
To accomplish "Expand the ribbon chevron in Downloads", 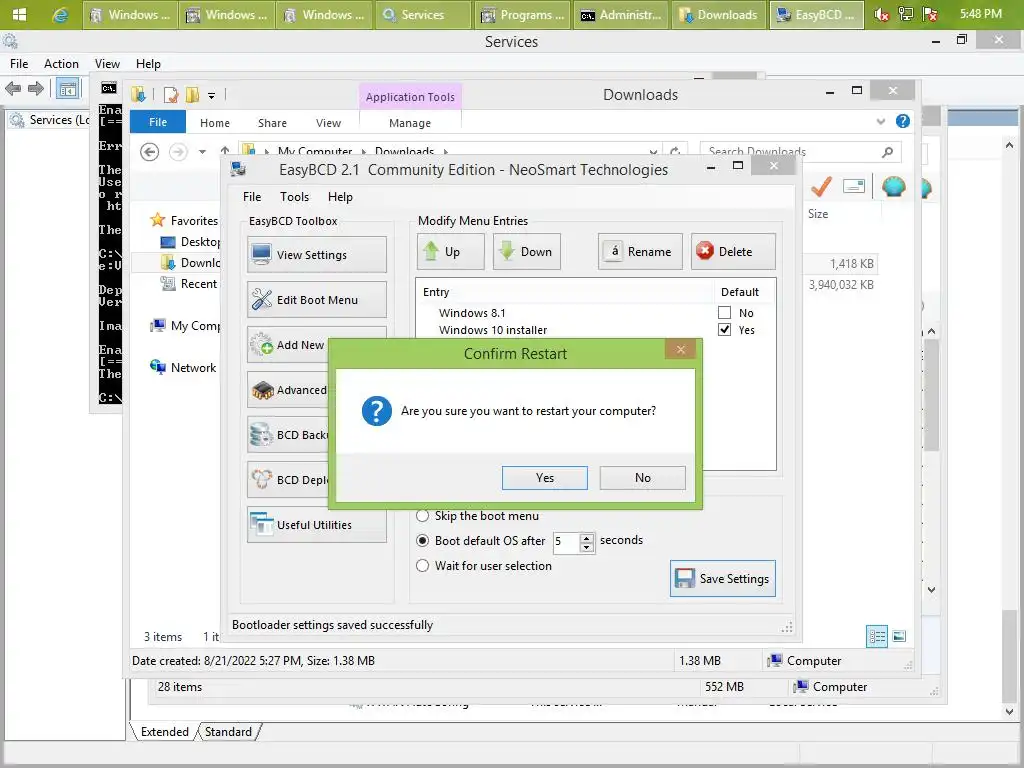I will click(x=880, y=121).
